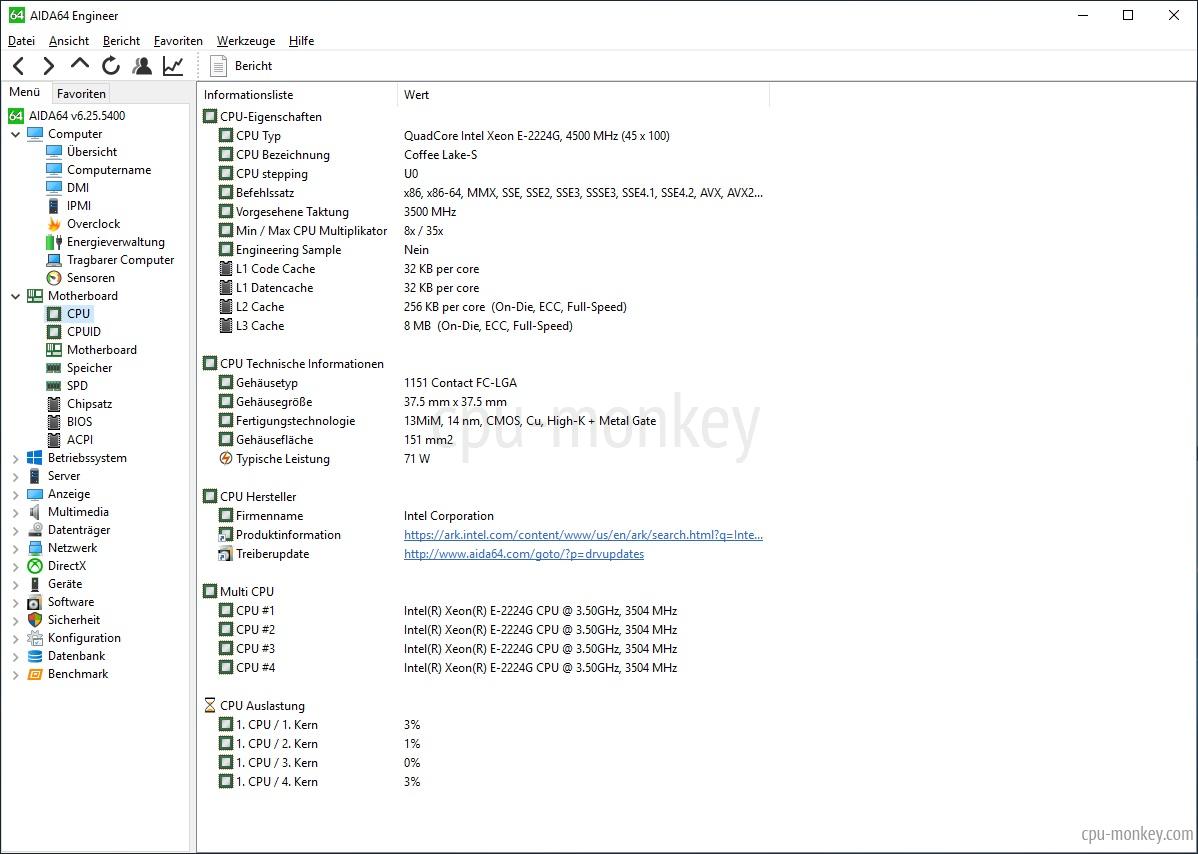Screen dimensions: 1198x854
Task: Click the CPU Auslastung hourglass icon
Action: 210,705
